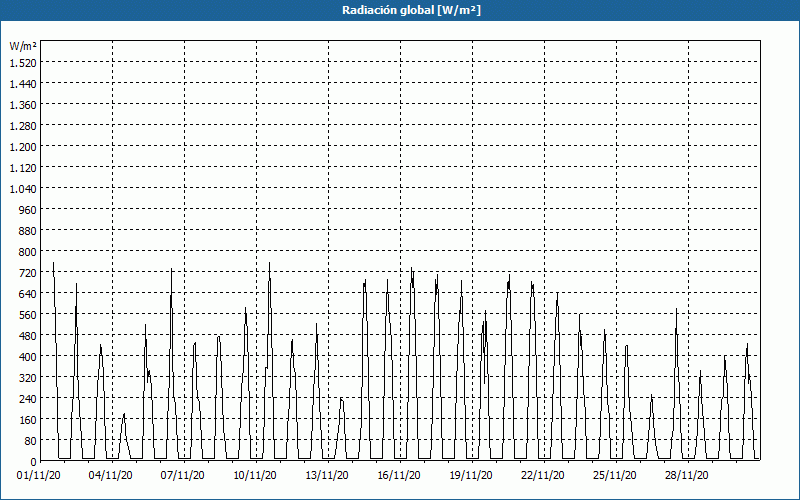Click the 16/11/20 date label
The image size is (800, 500).
pos(398,476)
